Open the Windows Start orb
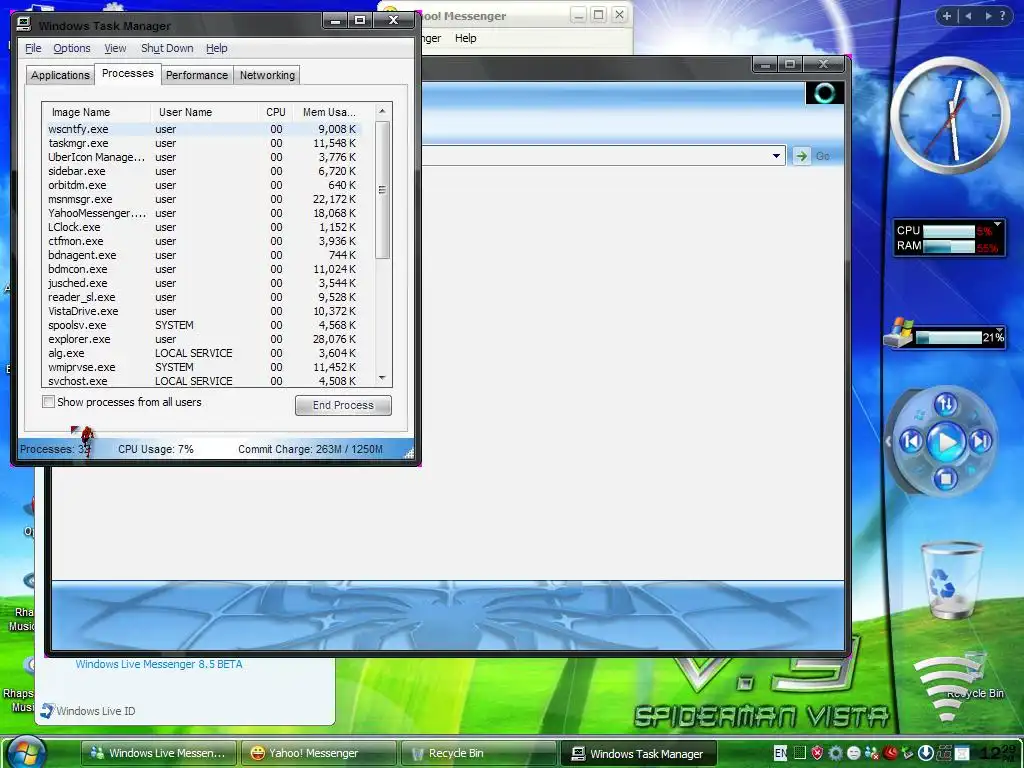Viewport: 1024px width, 768px height. click(x=26, y=753)
